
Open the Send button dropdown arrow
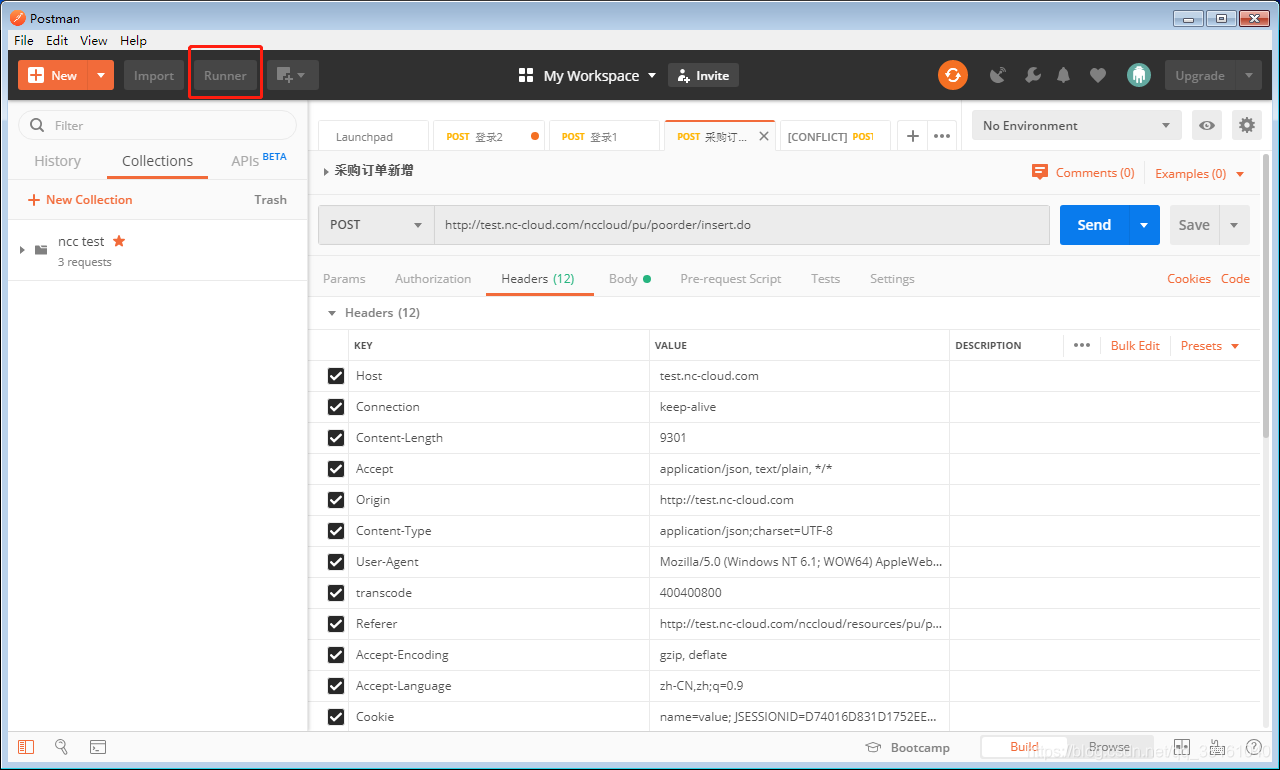point(1144,225)
